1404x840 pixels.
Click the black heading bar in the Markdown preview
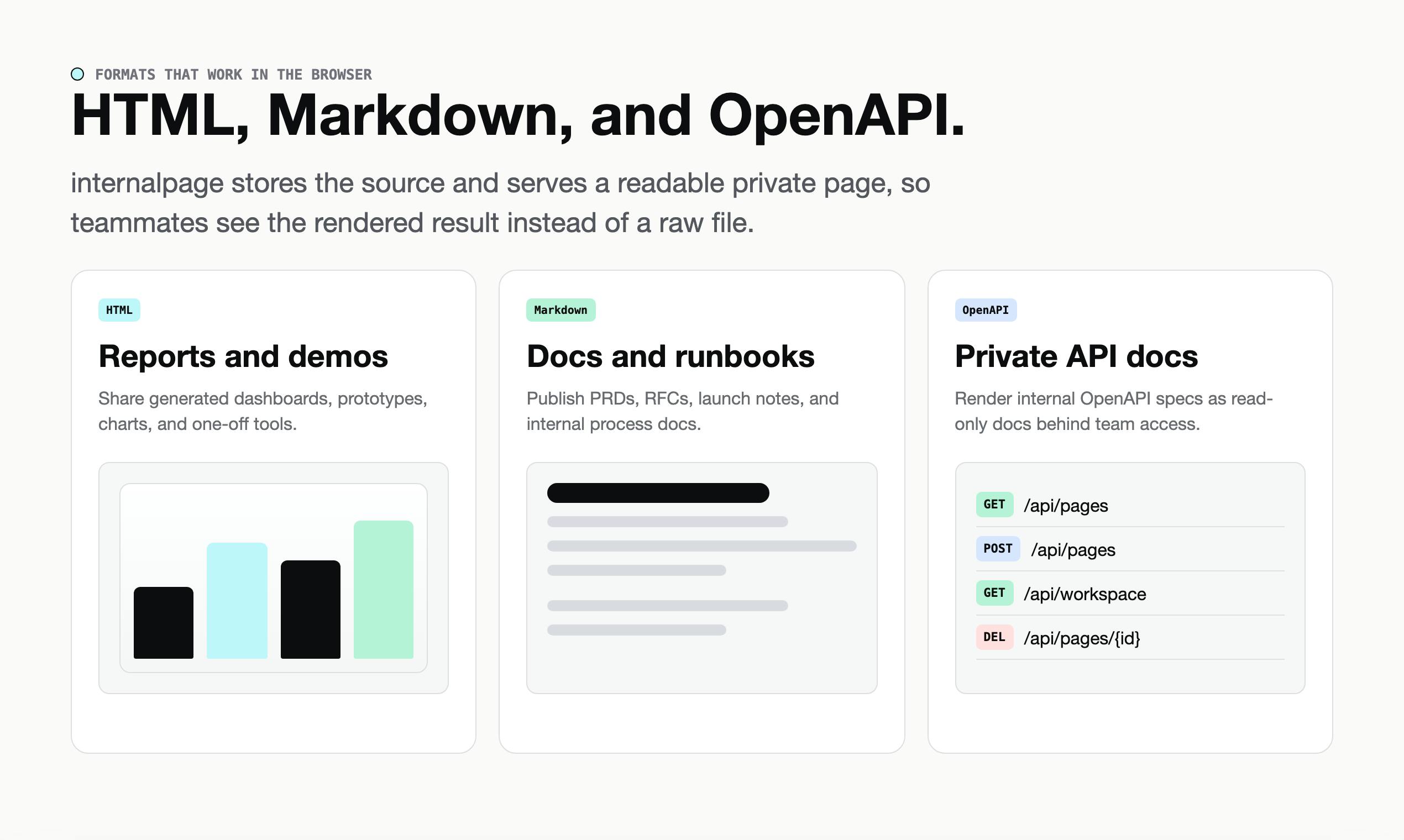click(x=658, y=493)
